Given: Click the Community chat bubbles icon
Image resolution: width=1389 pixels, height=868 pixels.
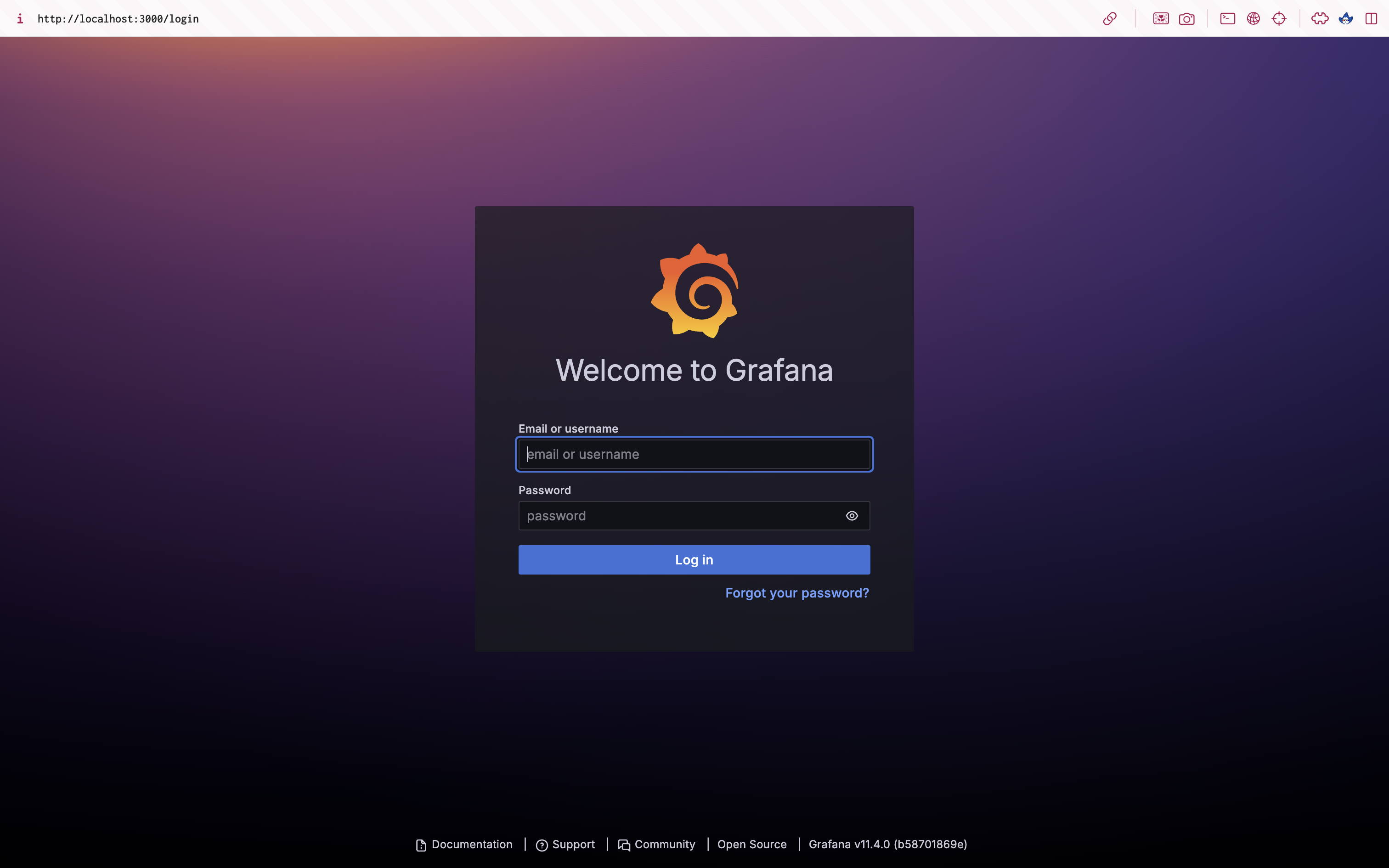Looking at the screenshot, I should tap(624, 845).
